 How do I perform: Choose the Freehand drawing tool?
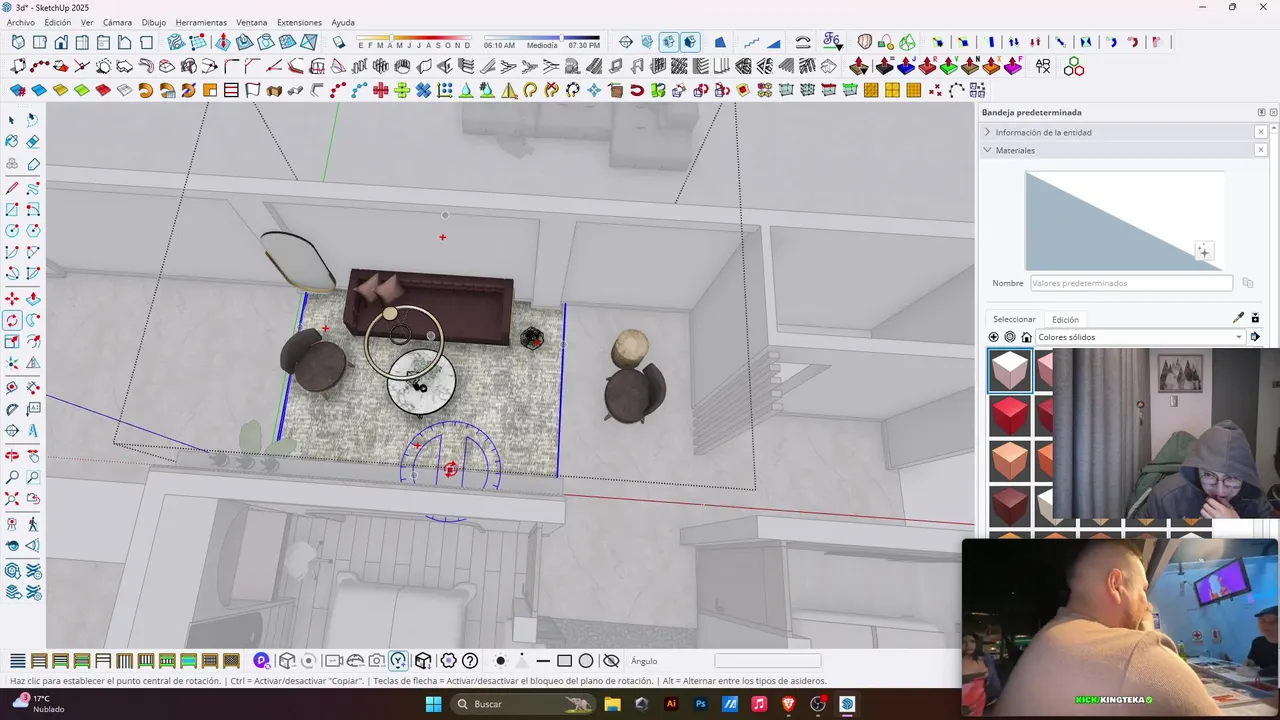33,187
